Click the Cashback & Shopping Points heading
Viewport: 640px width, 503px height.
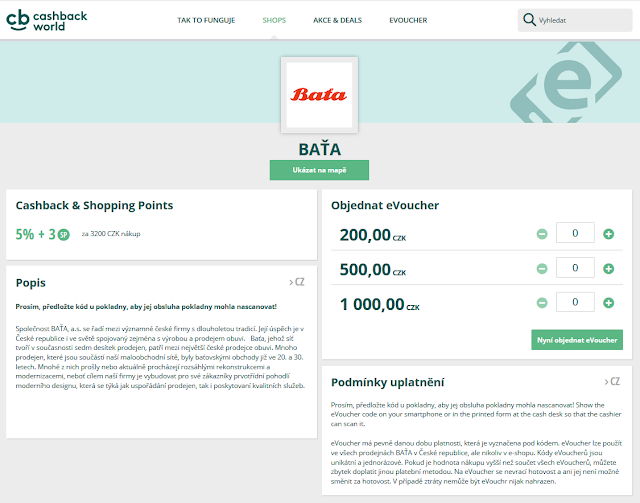(x=94, y=205)
